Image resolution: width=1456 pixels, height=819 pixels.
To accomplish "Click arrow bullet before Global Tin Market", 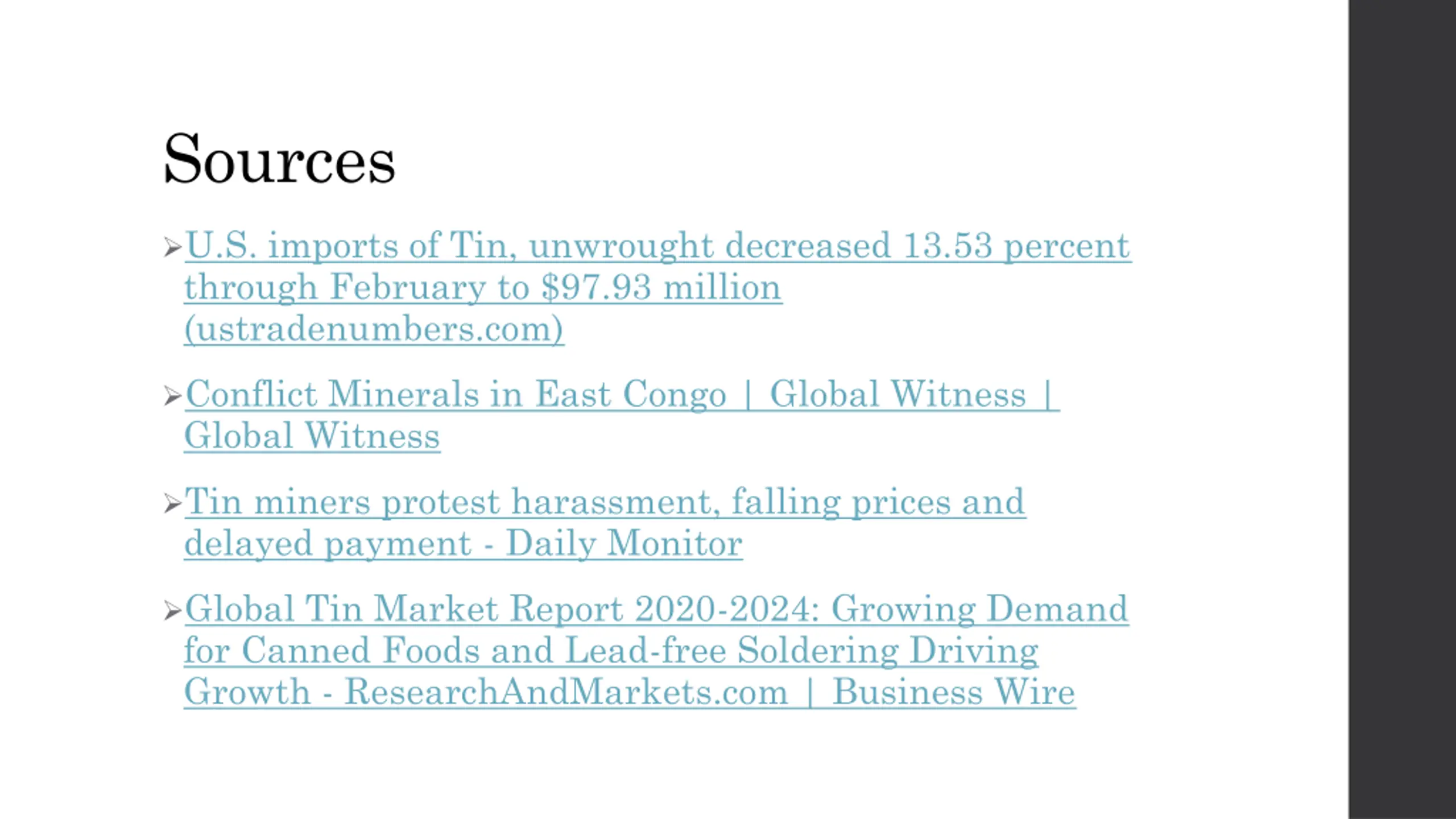I will pos(172,611).
